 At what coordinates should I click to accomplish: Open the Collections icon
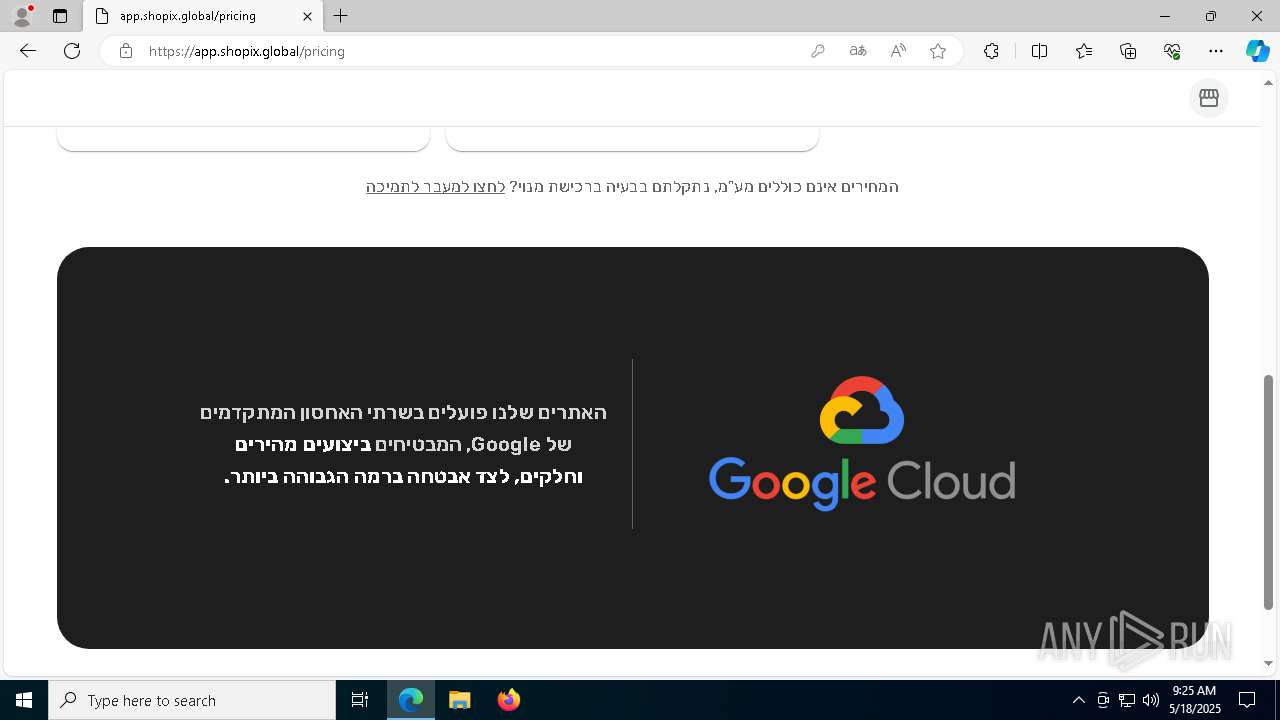1128,51
